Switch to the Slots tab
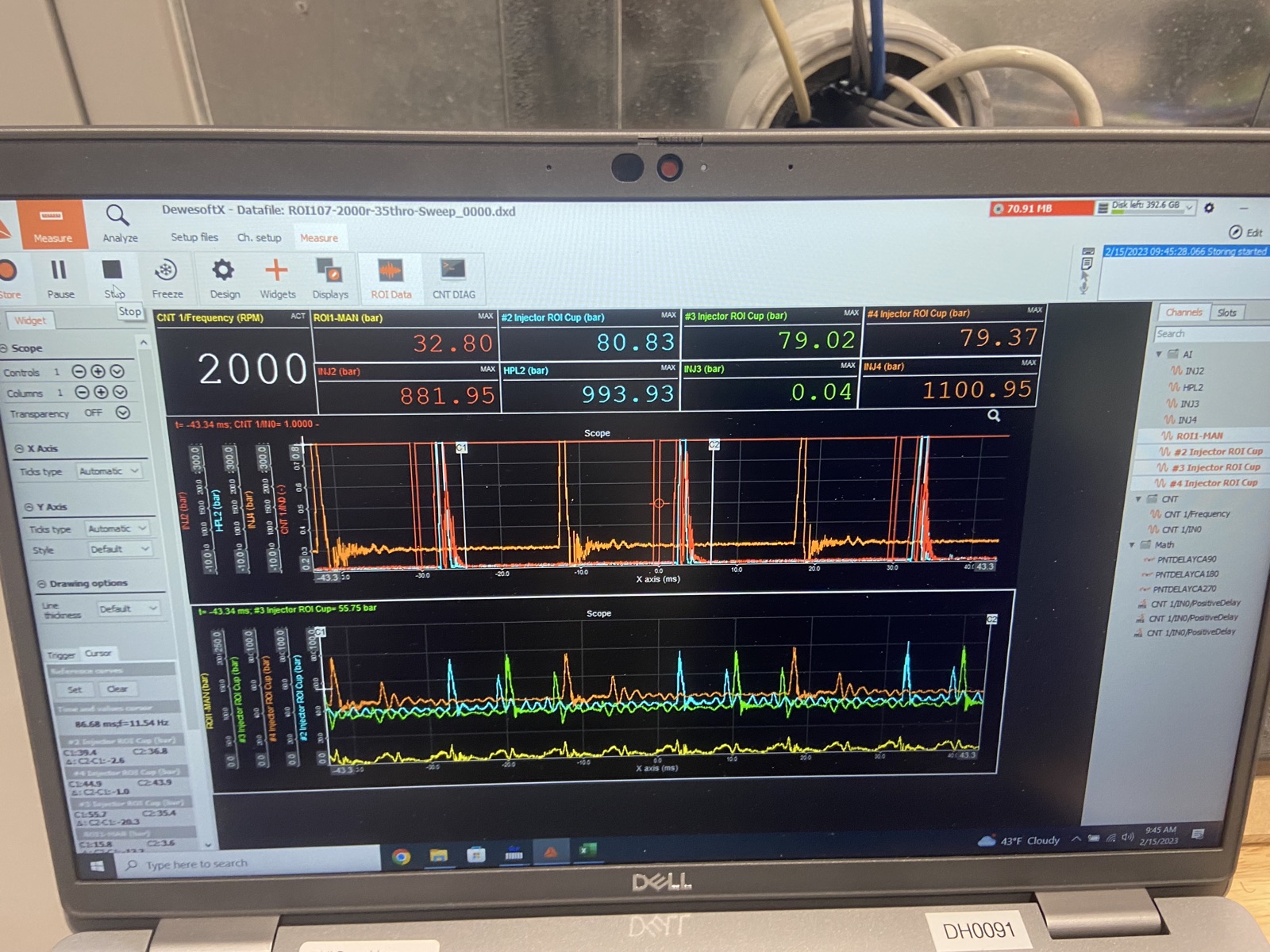The height and width of the screenshot is (952, 1270). pyautogui.click(x=1227, y=313)
